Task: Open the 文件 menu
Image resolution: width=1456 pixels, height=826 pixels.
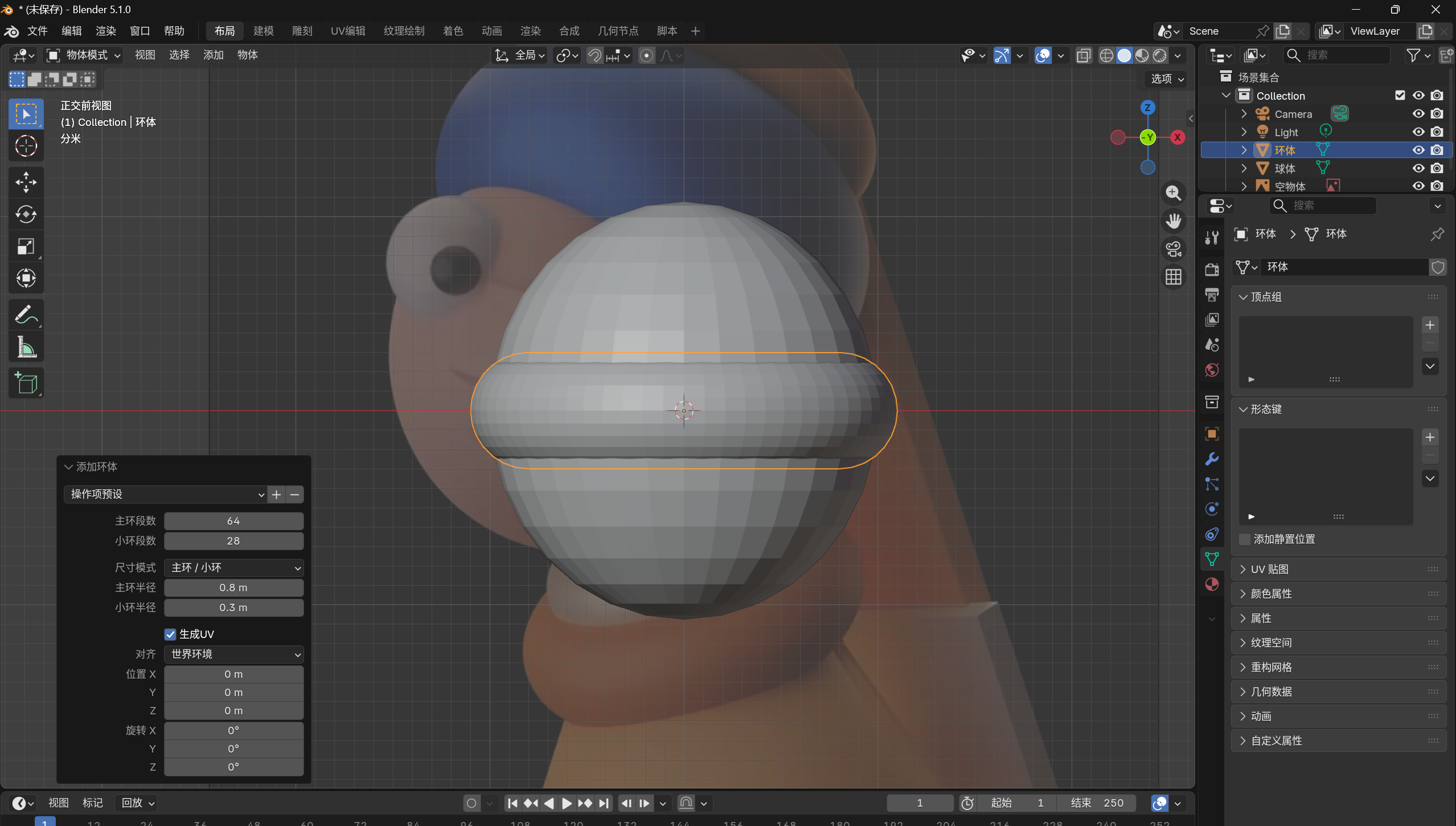Action: click(x=37, y=31)
